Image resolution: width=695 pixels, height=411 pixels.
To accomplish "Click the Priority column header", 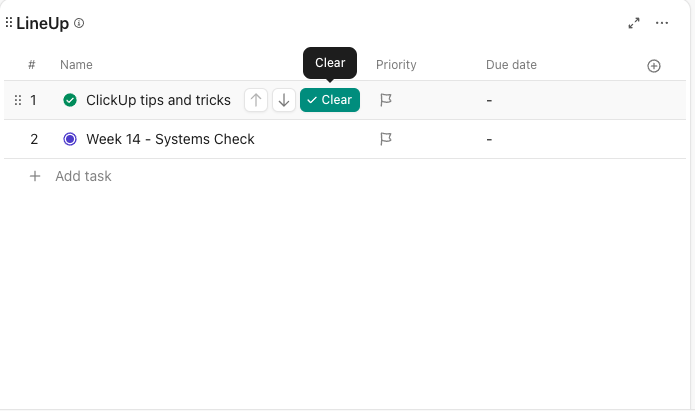I will 396,65.
